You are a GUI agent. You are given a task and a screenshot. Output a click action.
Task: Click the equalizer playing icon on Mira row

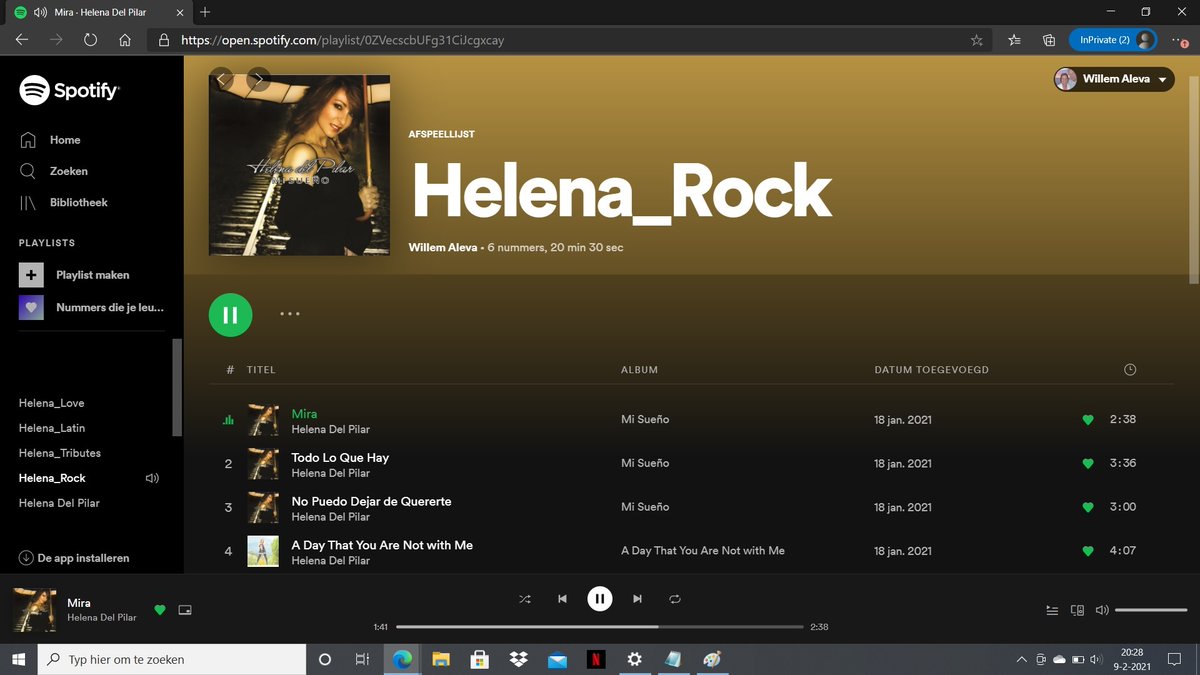[228, 420]
